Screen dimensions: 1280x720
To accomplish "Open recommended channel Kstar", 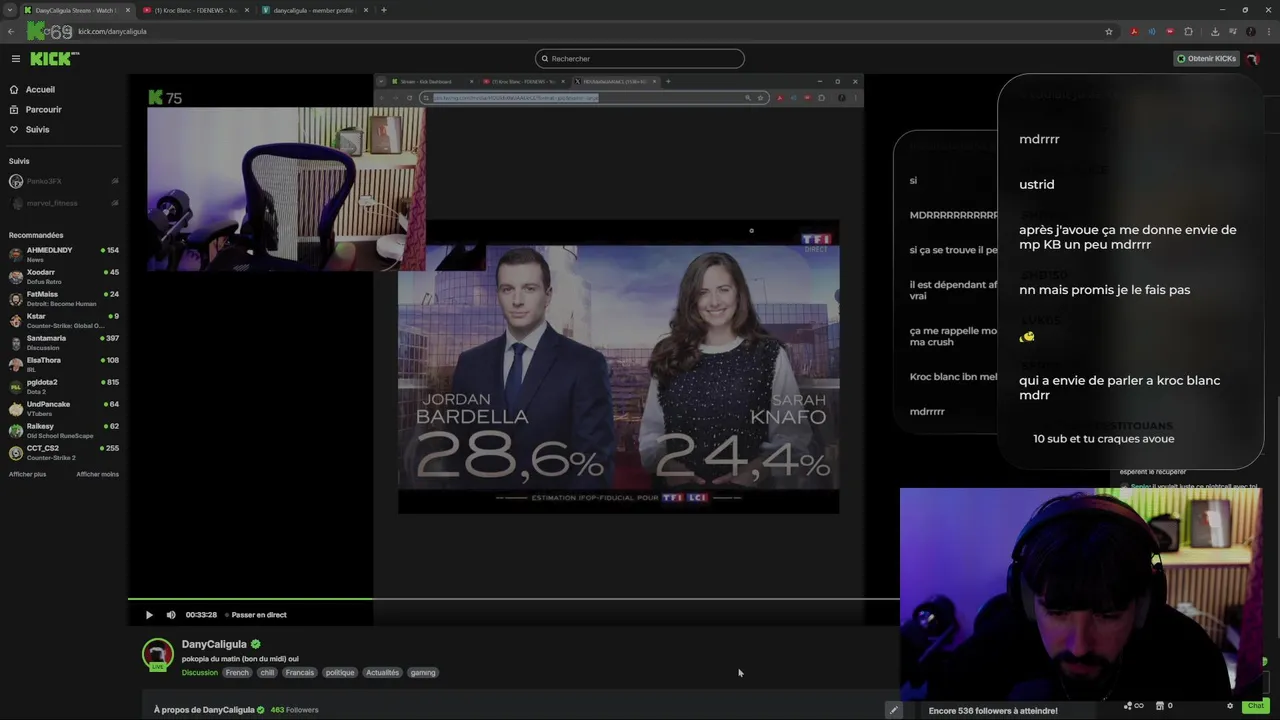I will click(64, 320).
